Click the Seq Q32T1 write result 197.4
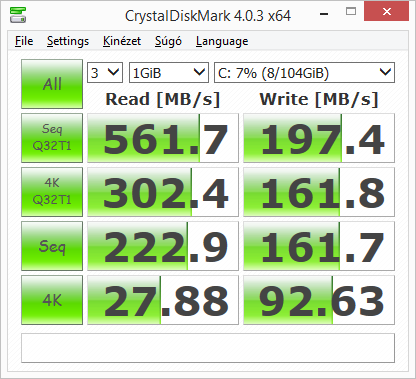Image resolution: width=416 pixels, height=379 pixels. tap(319, 138)
